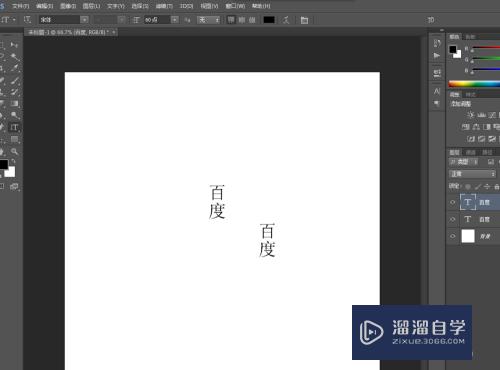Open the 60点 font size dropdown
Image resolution: width=500 pixels, height=370 pixels.
pos(175,20)
